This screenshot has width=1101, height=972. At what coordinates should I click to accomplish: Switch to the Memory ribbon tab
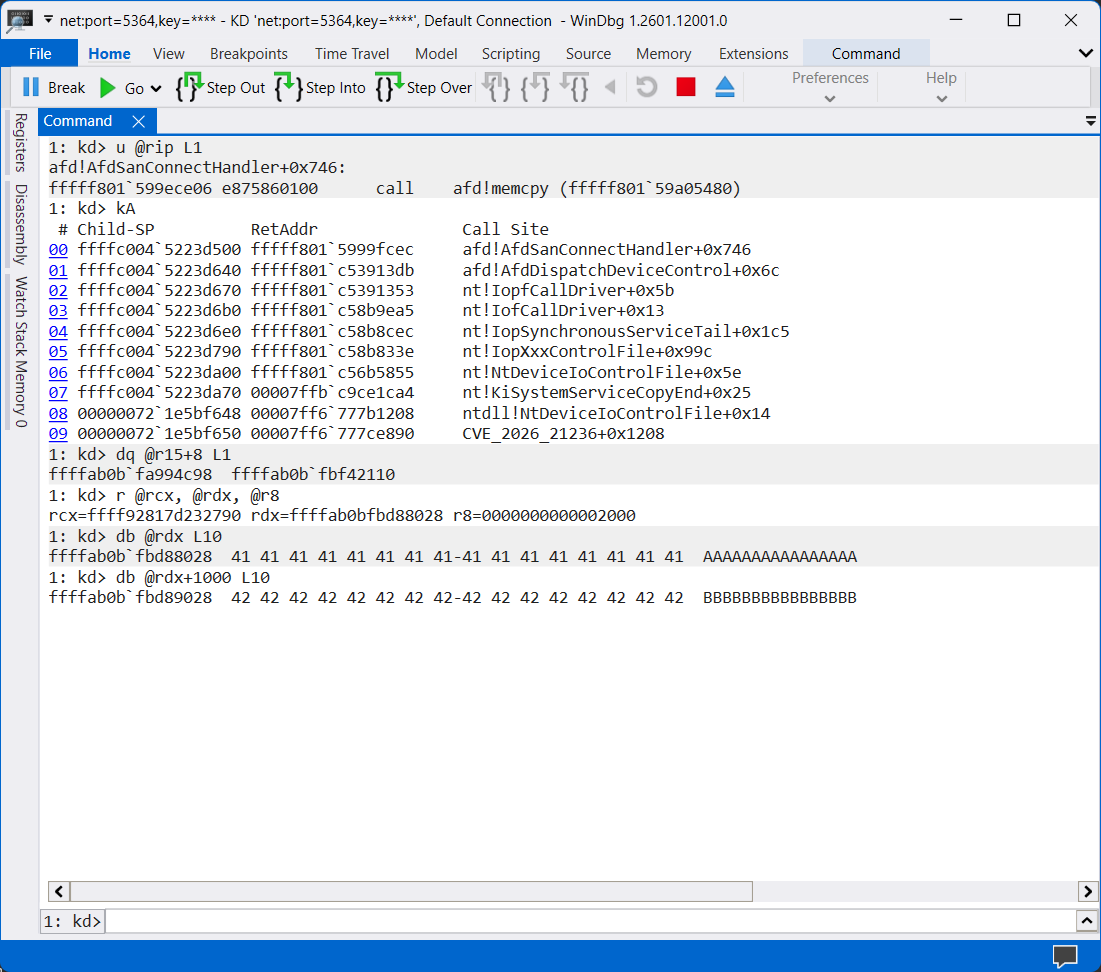[663, 53]
